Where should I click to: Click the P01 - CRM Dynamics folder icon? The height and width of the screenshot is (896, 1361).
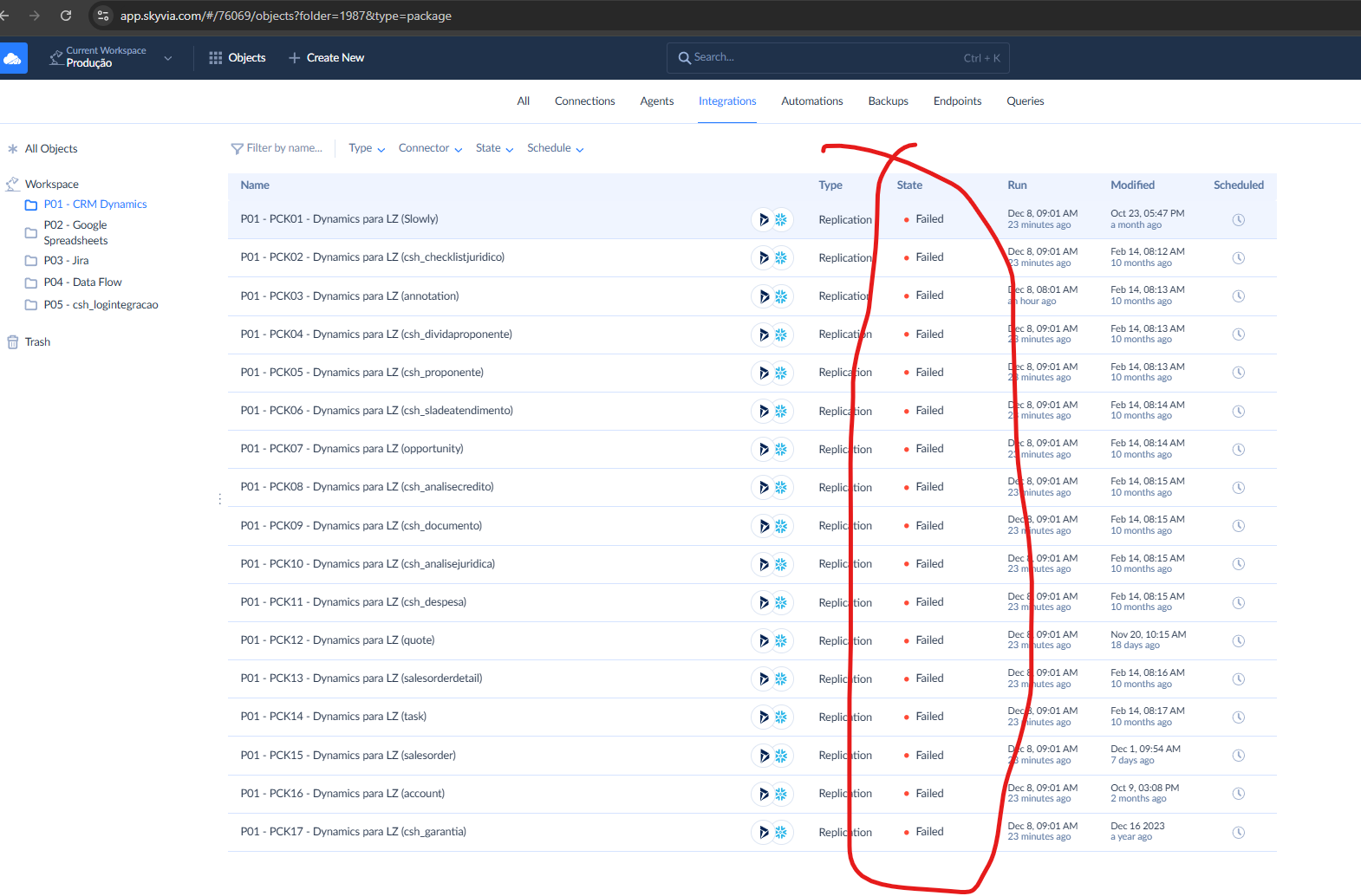coord(31,205)
